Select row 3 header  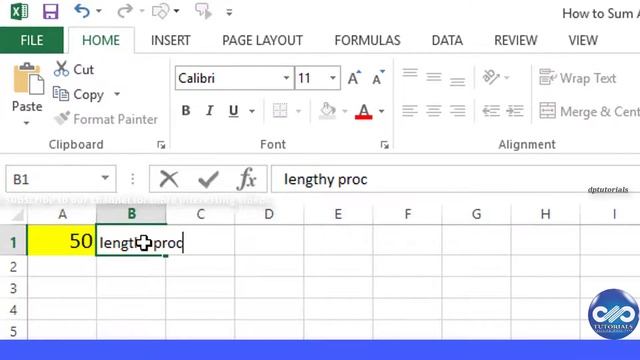point(13,288)
